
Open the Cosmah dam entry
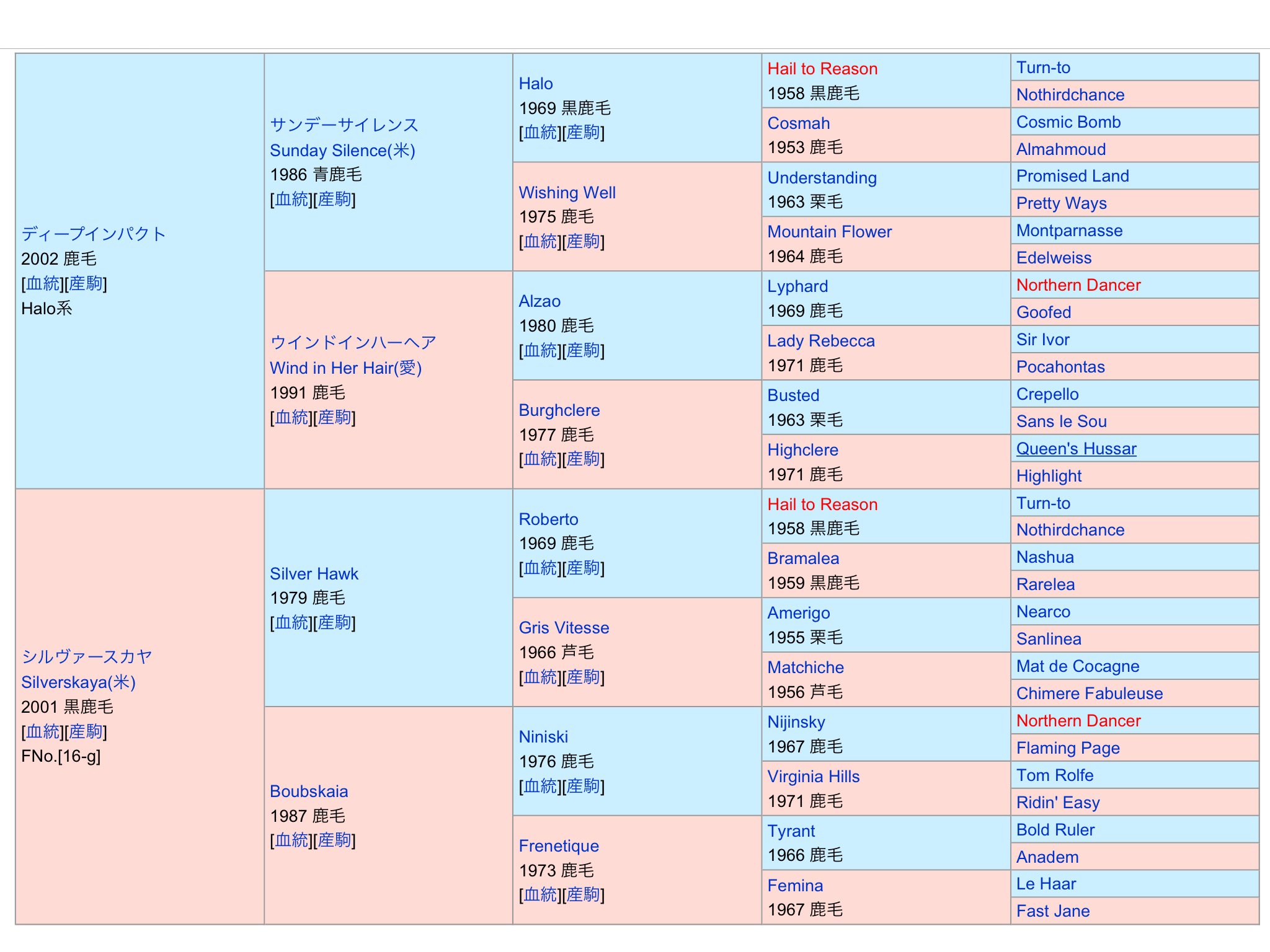tap(799, 123)
